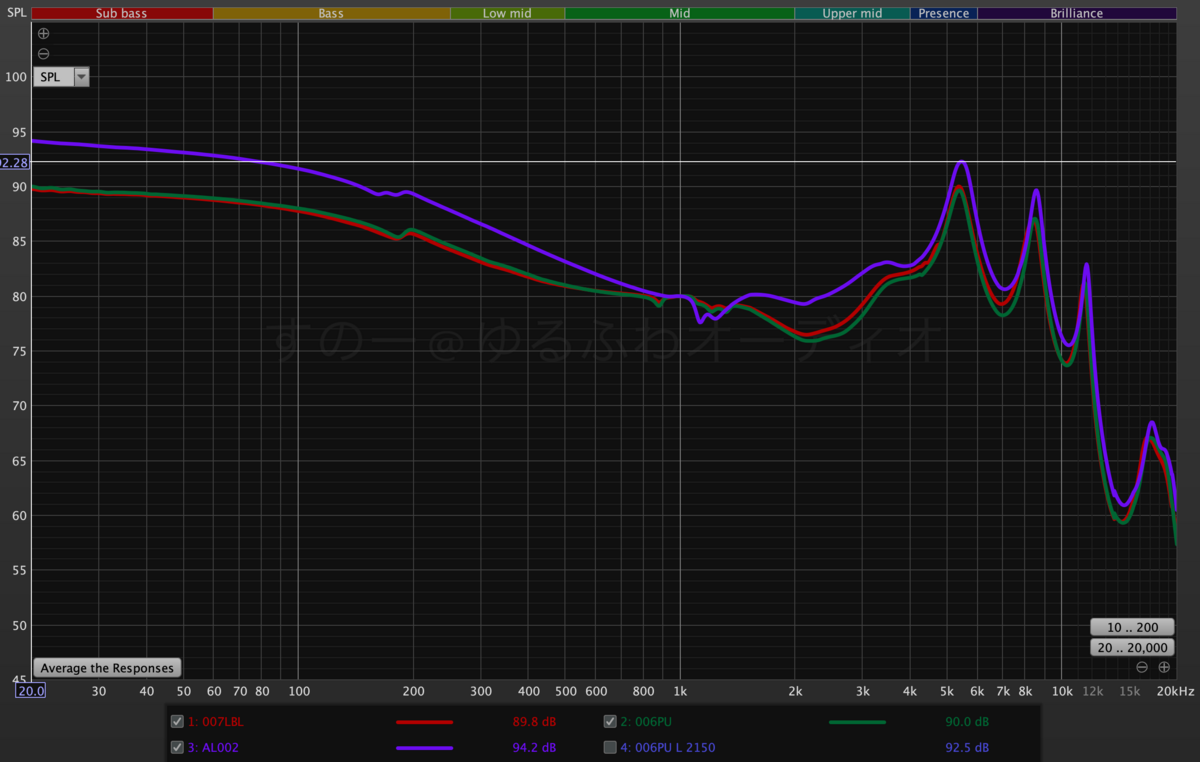The width and height of the screenshot is (1200, 762).
Task: Open the SPL axis type dropdown
Action: (x=61, y=77)
